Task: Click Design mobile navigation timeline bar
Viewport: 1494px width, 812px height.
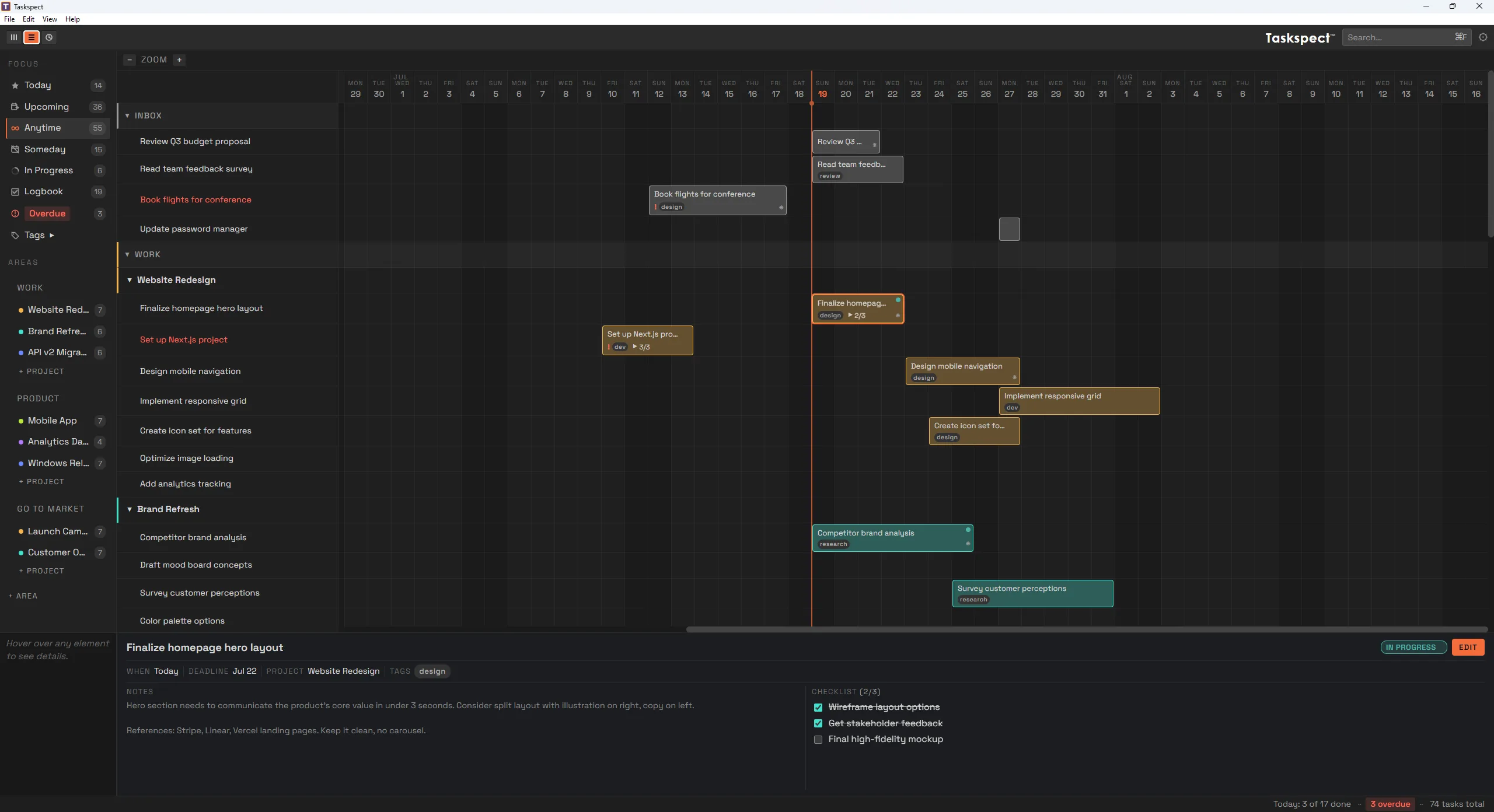Action: point(962,372)
